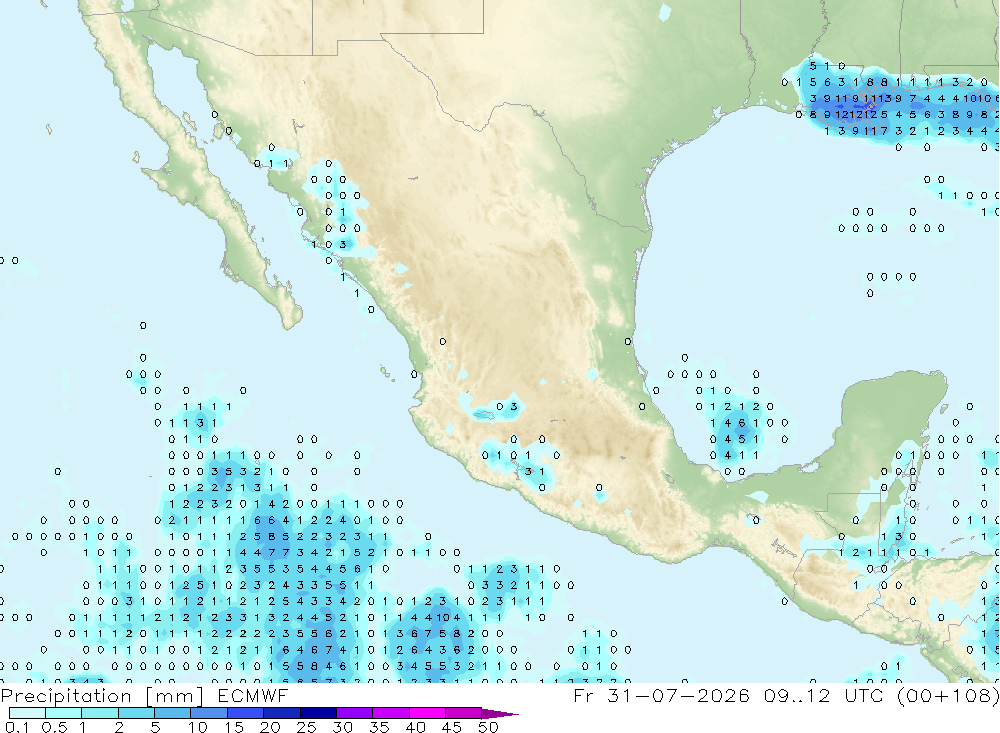This screenshot has width=1000, height=733.
Task: Click the '40' legend scale label
Action: tap(415, 727)
